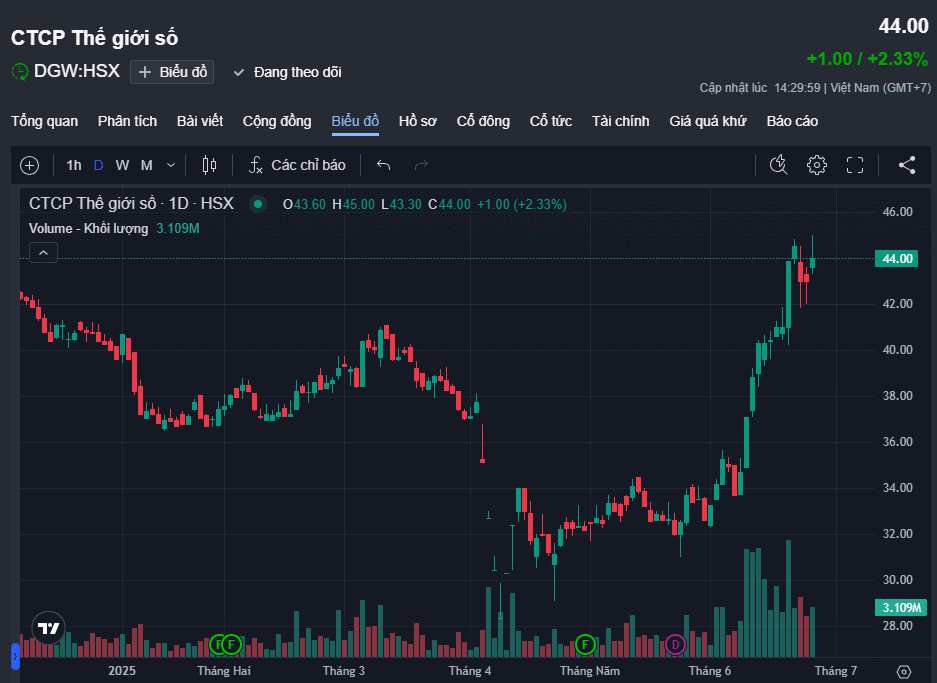The image size is (937, 683).
Task: Go to the Cộng đồng tab
Action: [277, 121]
